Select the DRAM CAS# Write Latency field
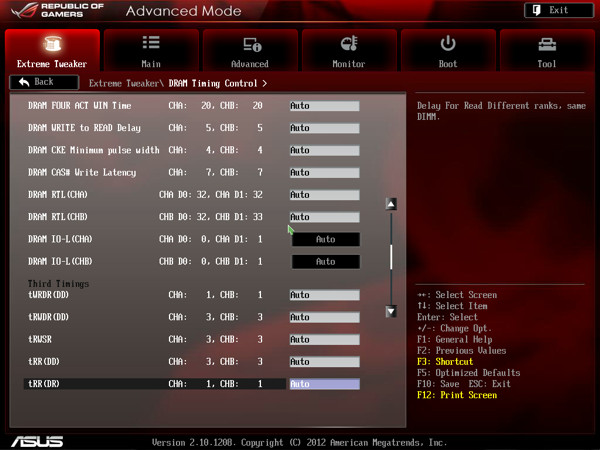Viewport: 600px width, 450px height. click(324, 172)
